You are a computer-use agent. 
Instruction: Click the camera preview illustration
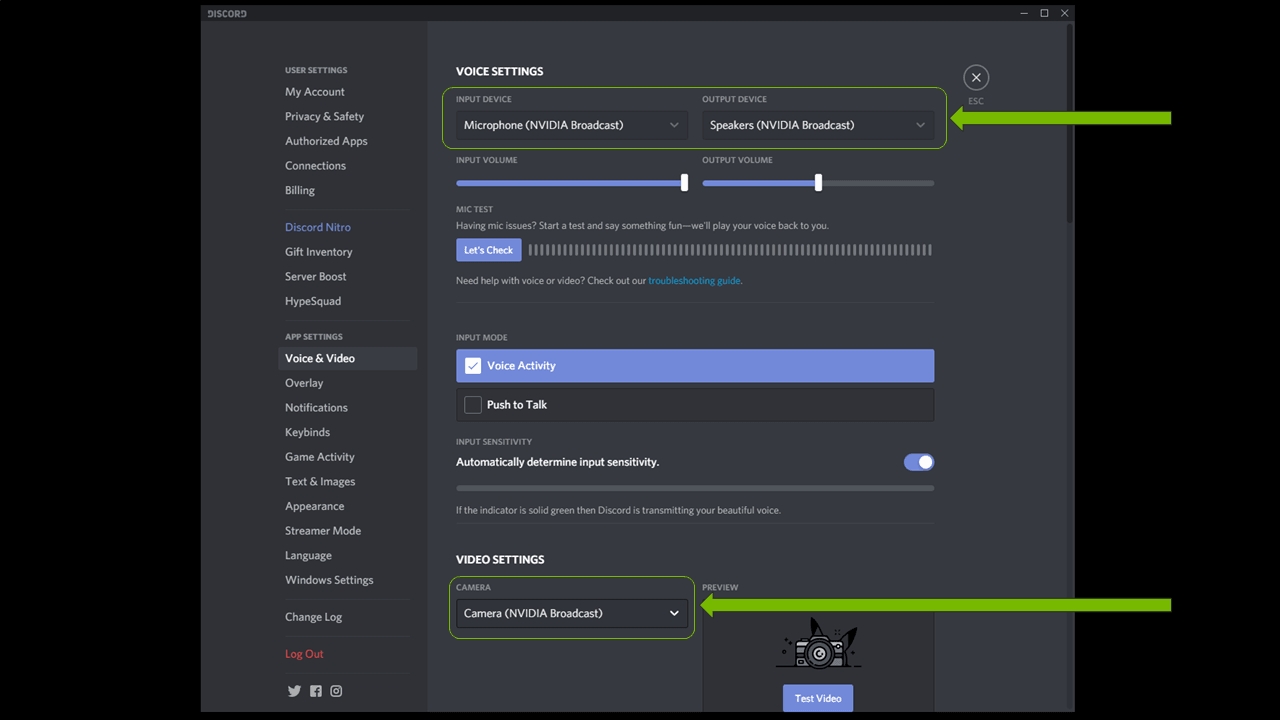818,644
